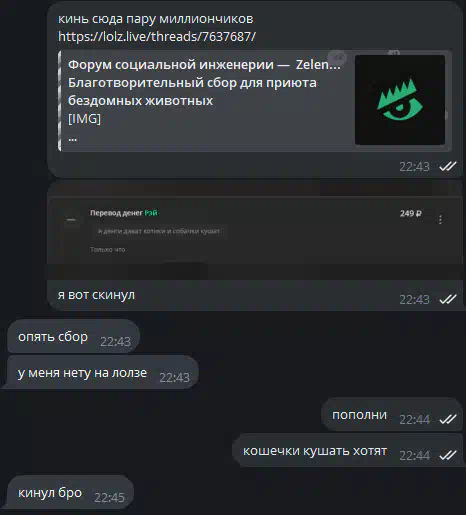
Task: Click the read receipt checks on "я вот скинул"
Action: point(448,299)
